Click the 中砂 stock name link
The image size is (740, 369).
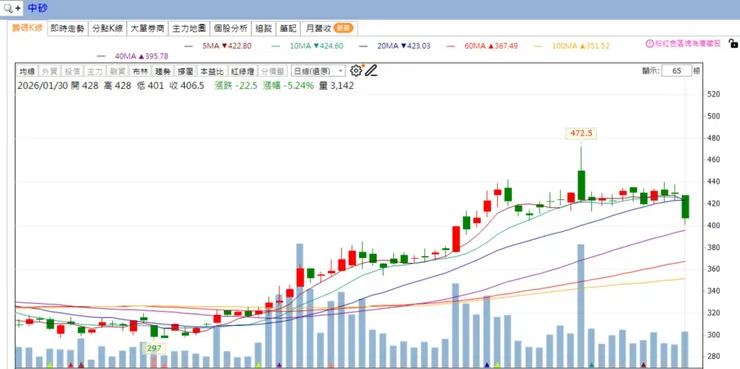pyautogui.click(x=38, y=8)
